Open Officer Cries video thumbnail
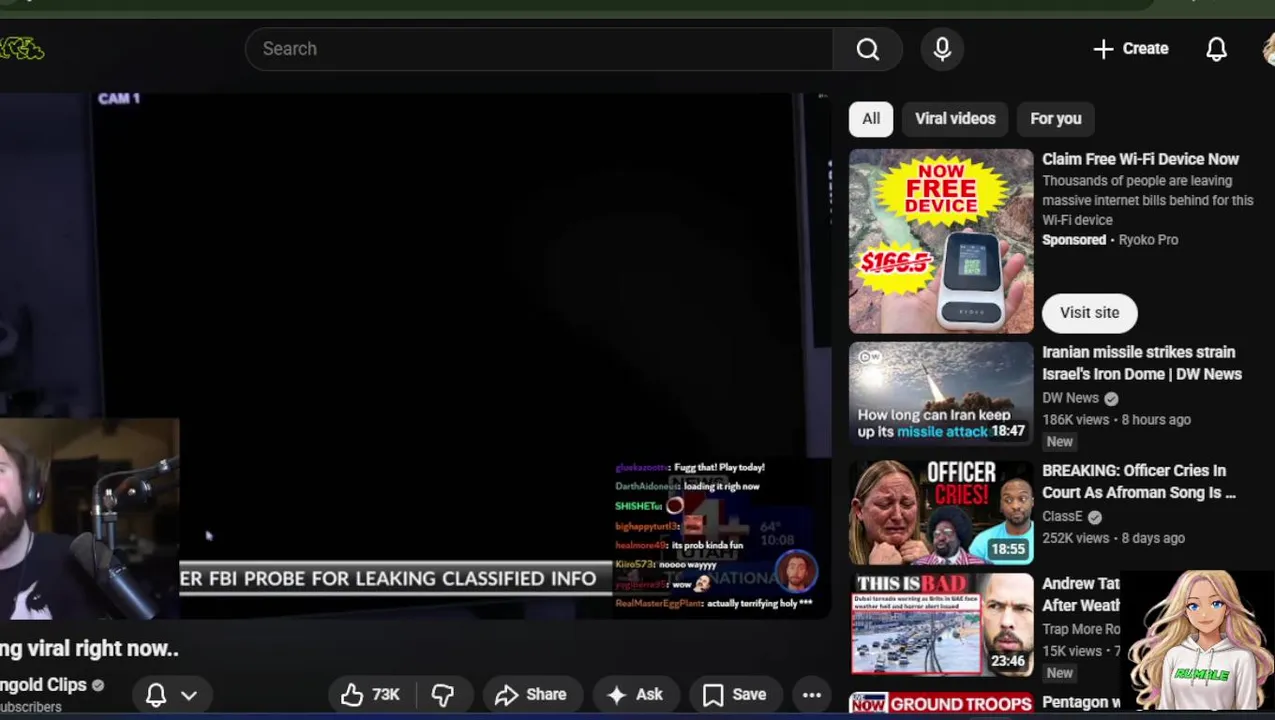The image size is (1275, 720). click(941, 512)
